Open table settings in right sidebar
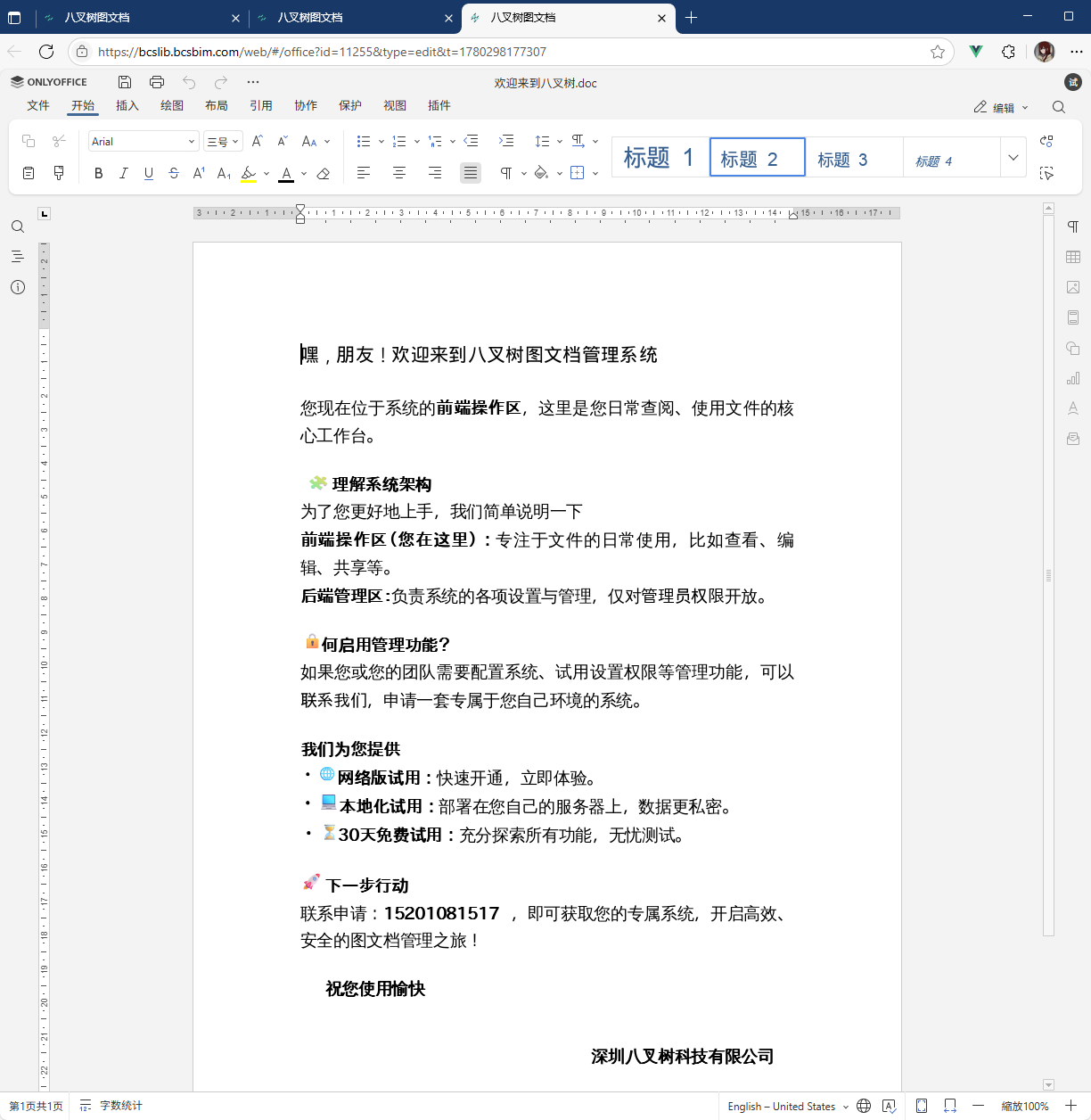Viewport: 1091px width, 1120px height. point(1073,257)
